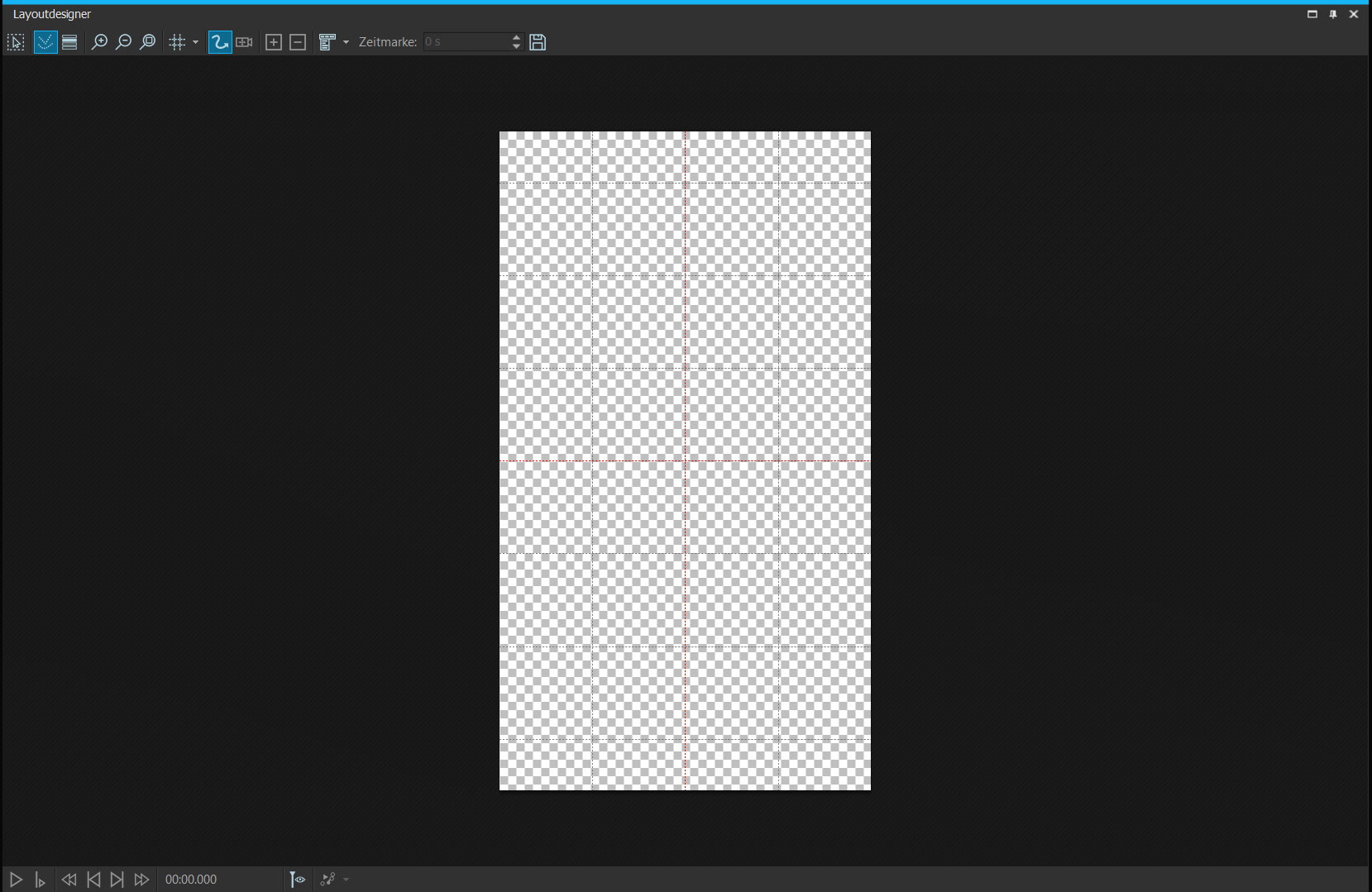Screen dimensions: 1372x892
Task: Zoom out with the minus magnifier
Action: [x=123, y=42]
